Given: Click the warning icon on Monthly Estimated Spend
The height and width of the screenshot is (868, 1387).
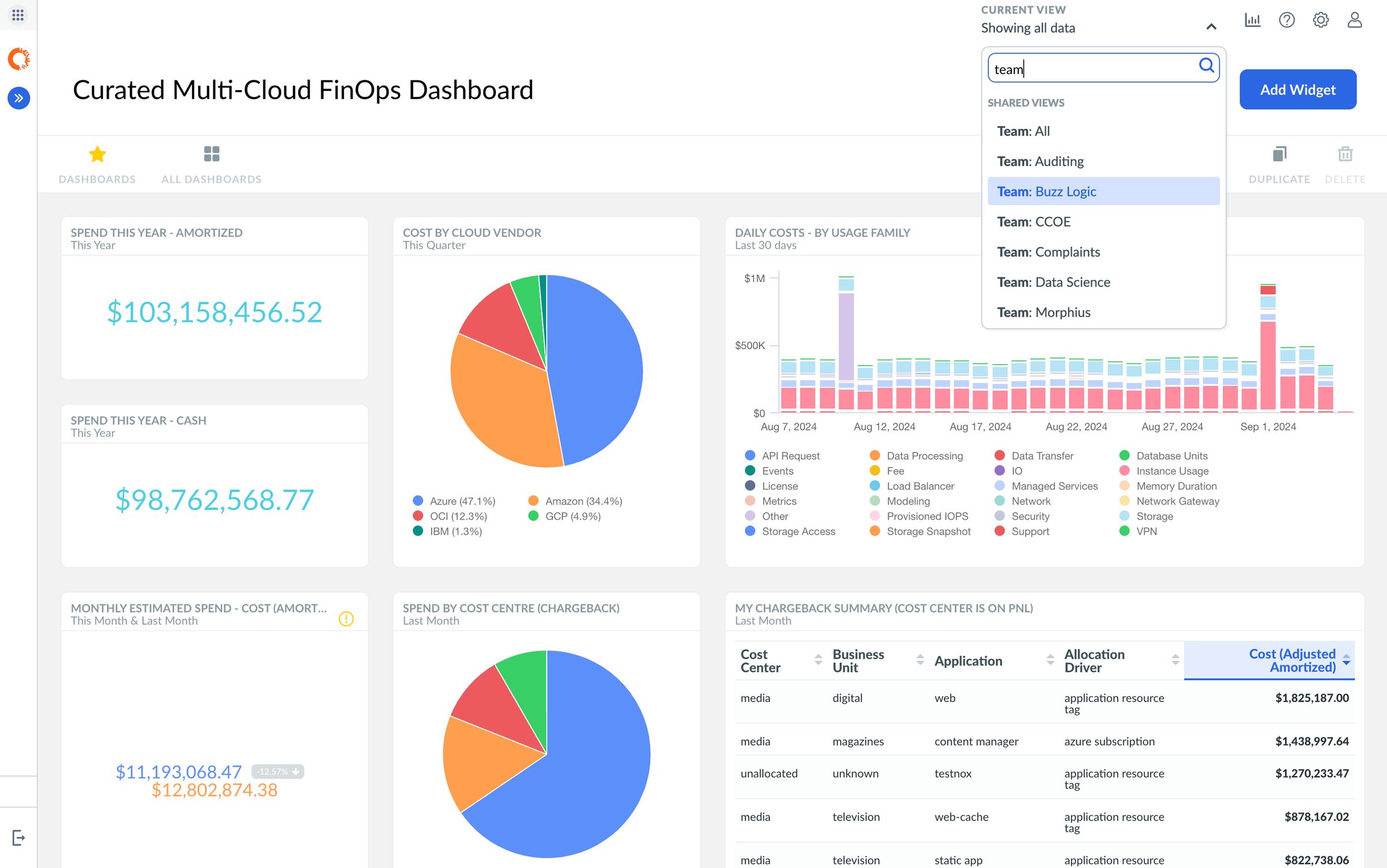Looking at the screenshot, I should [346, 618].
